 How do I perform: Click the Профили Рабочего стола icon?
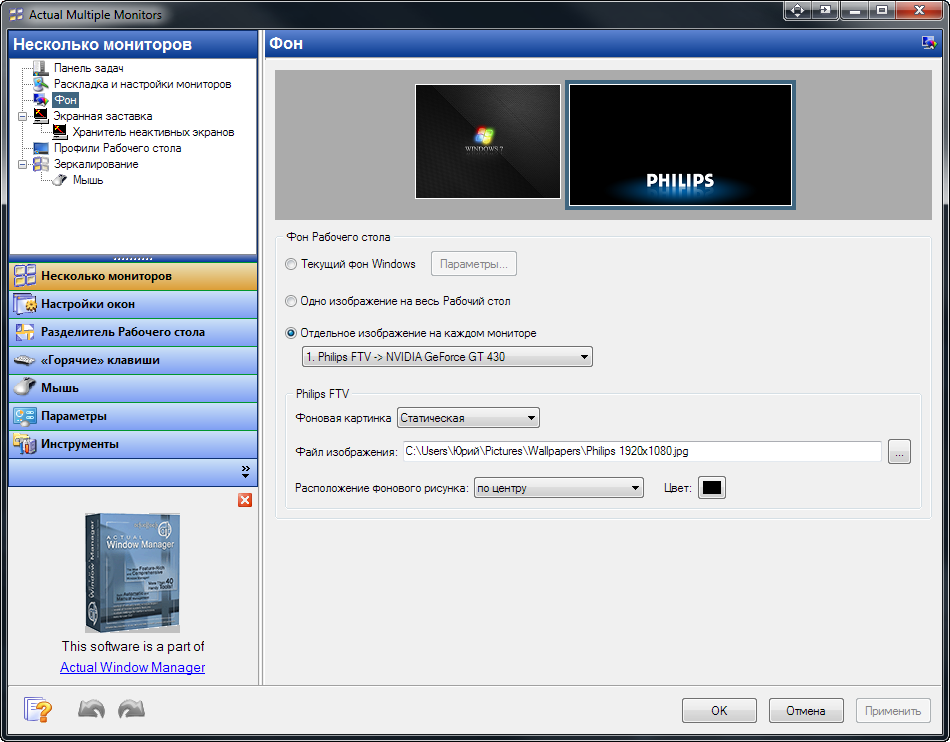[x=41, y=148]
